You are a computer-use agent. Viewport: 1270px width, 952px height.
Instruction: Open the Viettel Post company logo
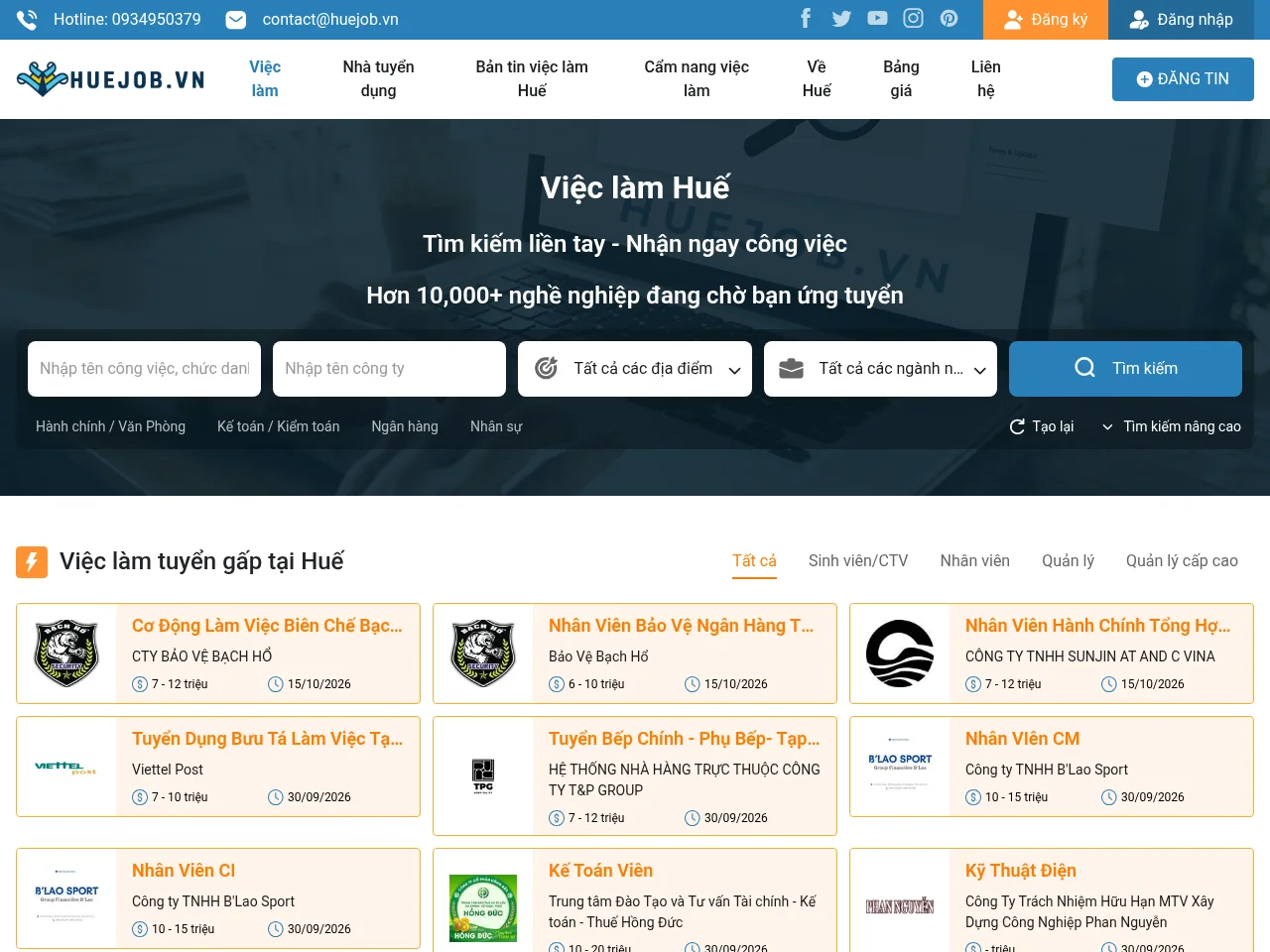click(66, 768)
